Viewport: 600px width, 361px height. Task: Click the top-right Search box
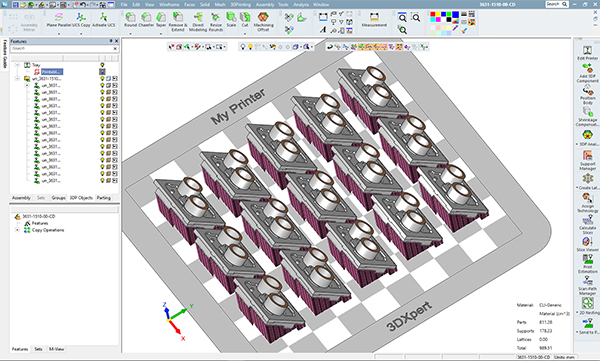[x=556, y=4]
